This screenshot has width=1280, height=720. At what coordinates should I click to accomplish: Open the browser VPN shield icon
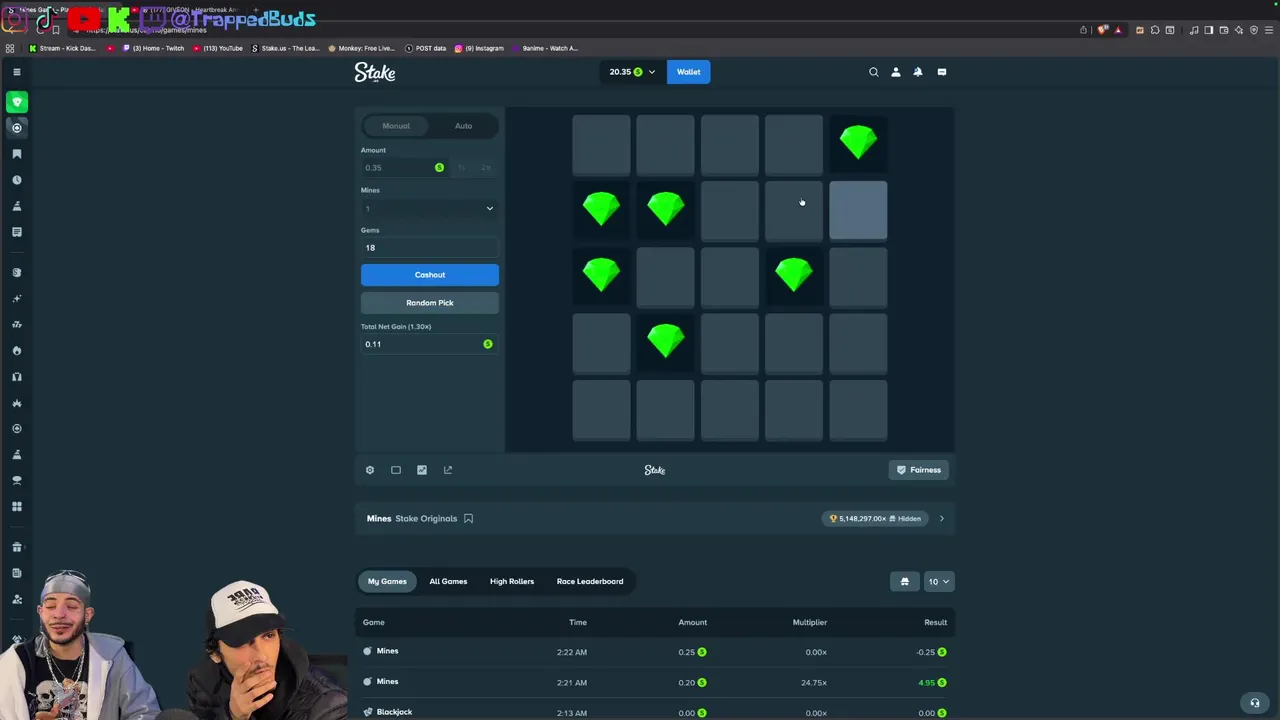(1254, 30)
